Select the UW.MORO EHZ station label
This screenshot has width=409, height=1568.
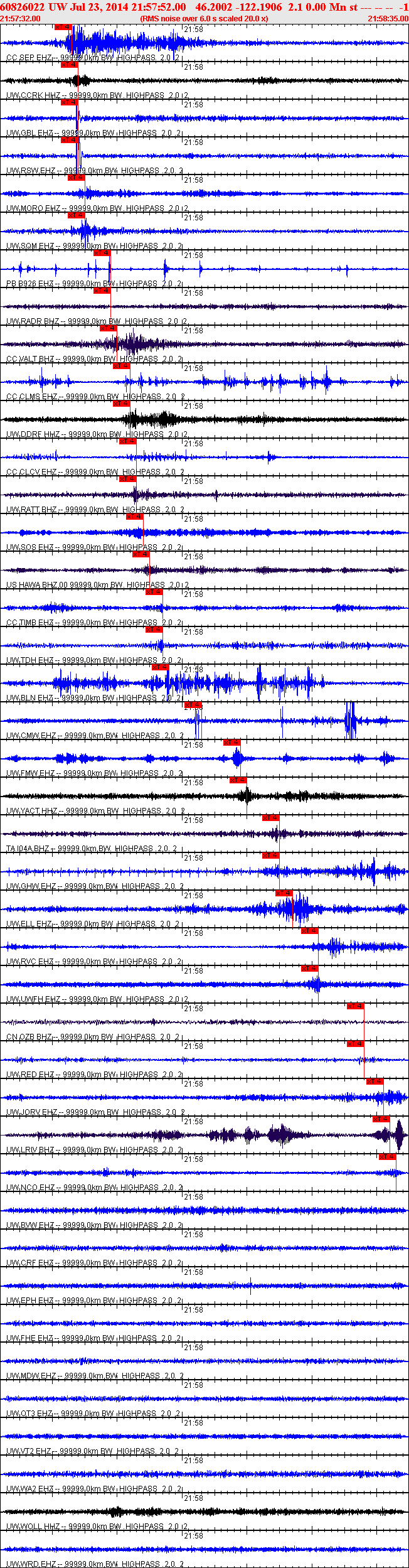(33, 208)
